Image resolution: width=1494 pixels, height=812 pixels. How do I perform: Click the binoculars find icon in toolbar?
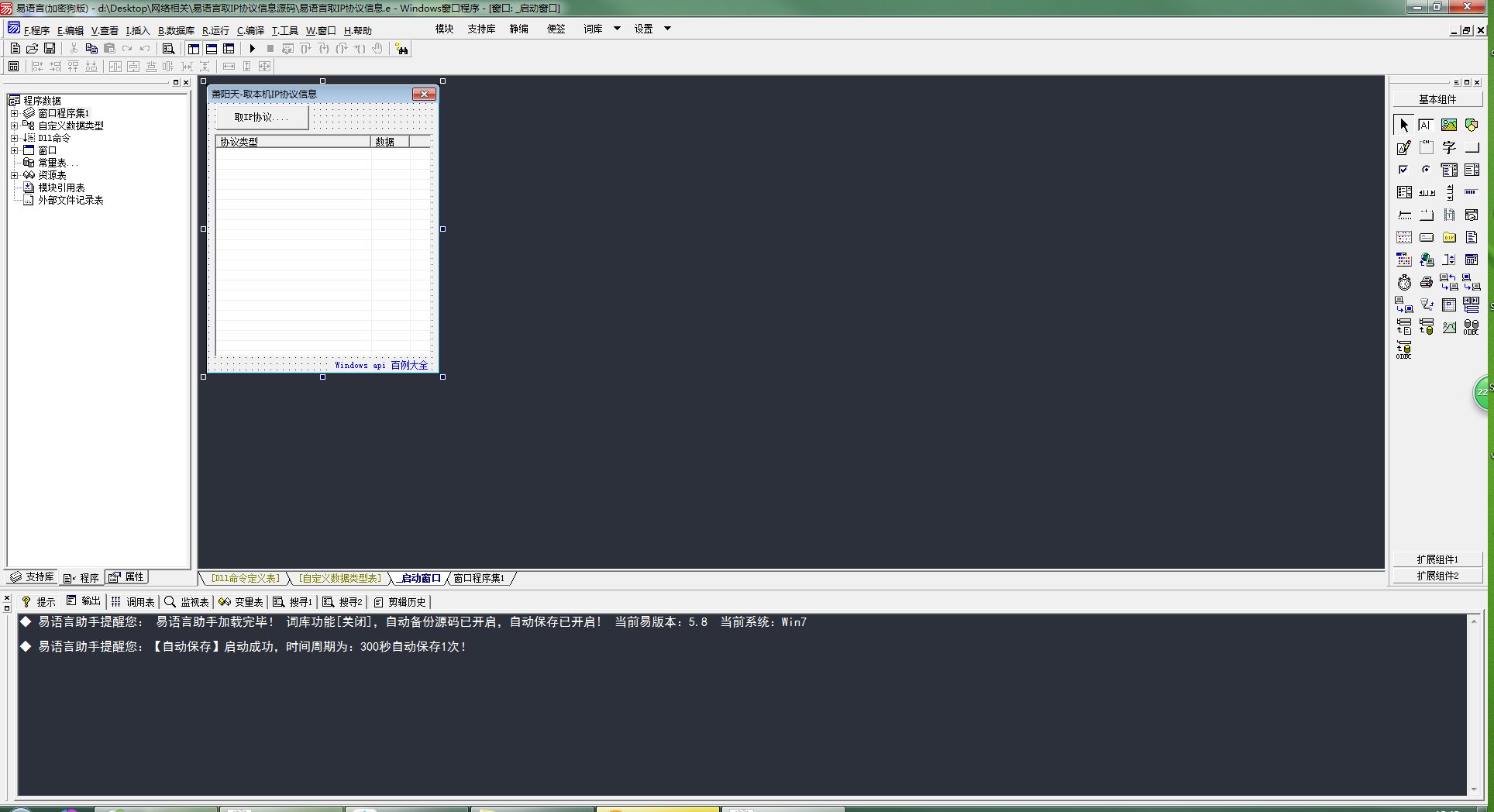[x=401, y=49]
